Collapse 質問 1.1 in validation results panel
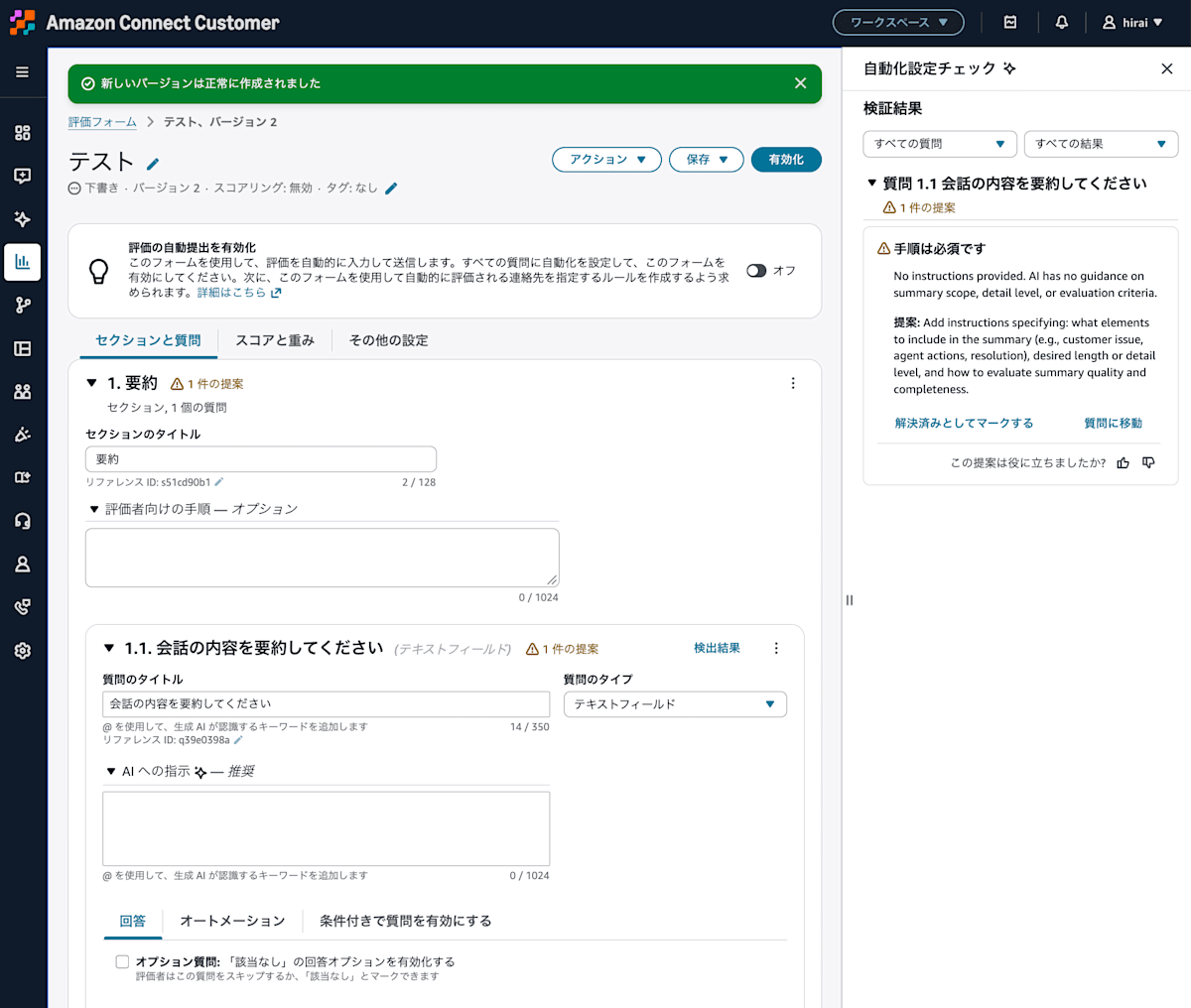The width and height of the screenshot is (1191, 1008). pyautogui.click(x=872, y=184)
